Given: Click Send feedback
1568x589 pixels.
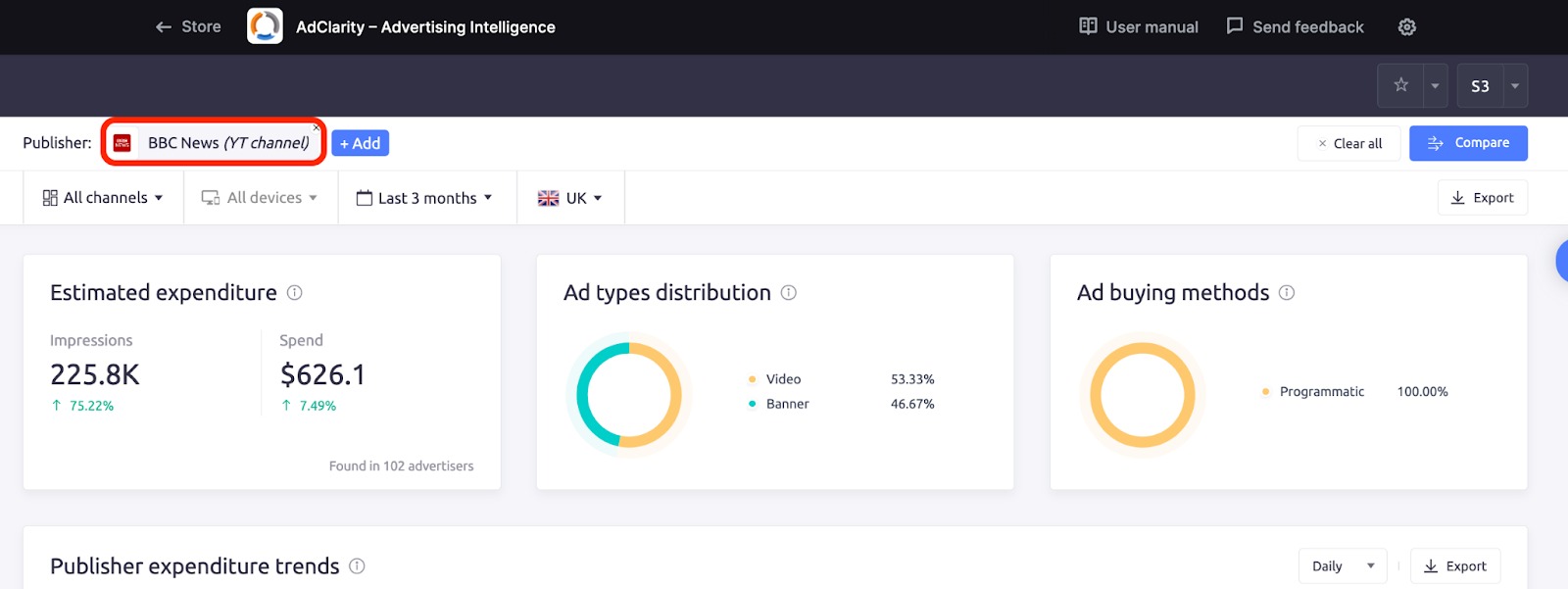Looking at the screenshot, I should [1295, 27].
